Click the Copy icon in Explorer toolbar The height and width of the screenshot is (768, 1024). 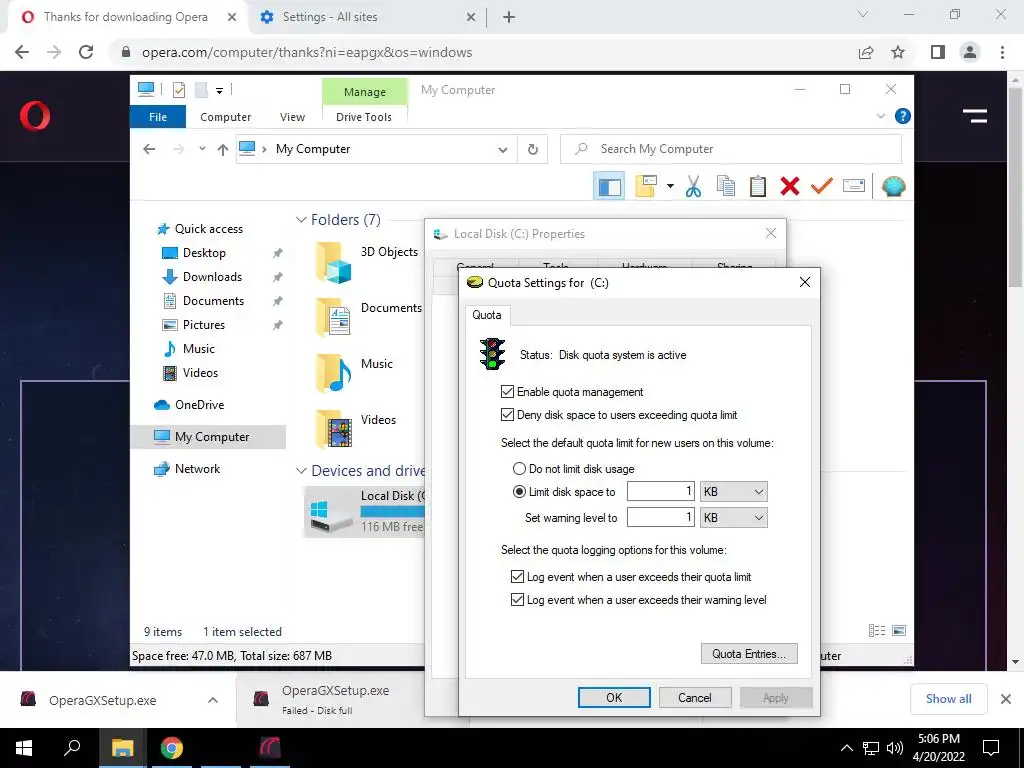coord(726,187)
